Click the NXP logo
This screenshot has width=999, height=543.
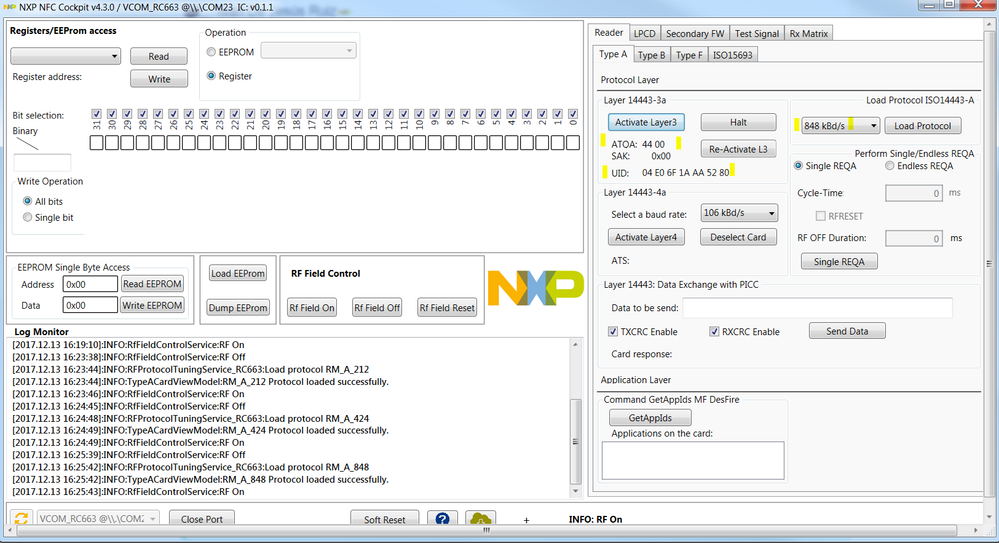click(535, 288)
